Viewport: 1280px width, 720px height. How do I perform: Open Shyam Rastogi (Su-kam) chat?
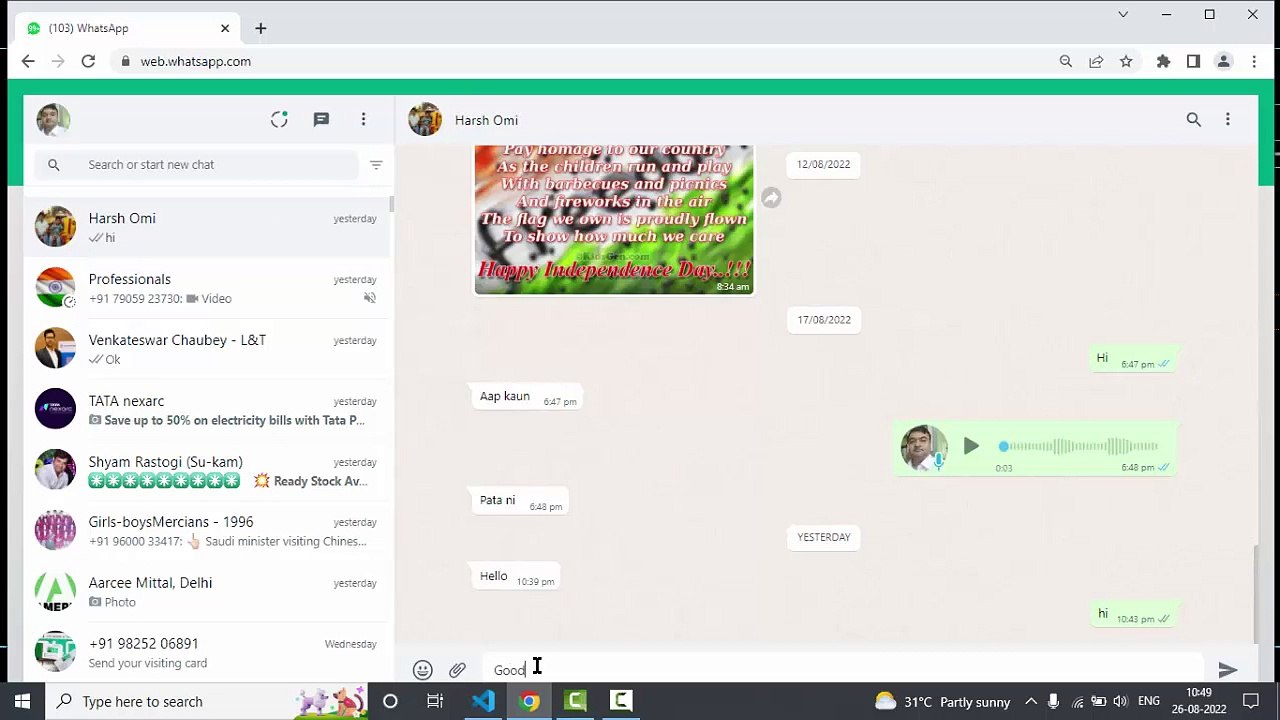(x=207, y=471)
